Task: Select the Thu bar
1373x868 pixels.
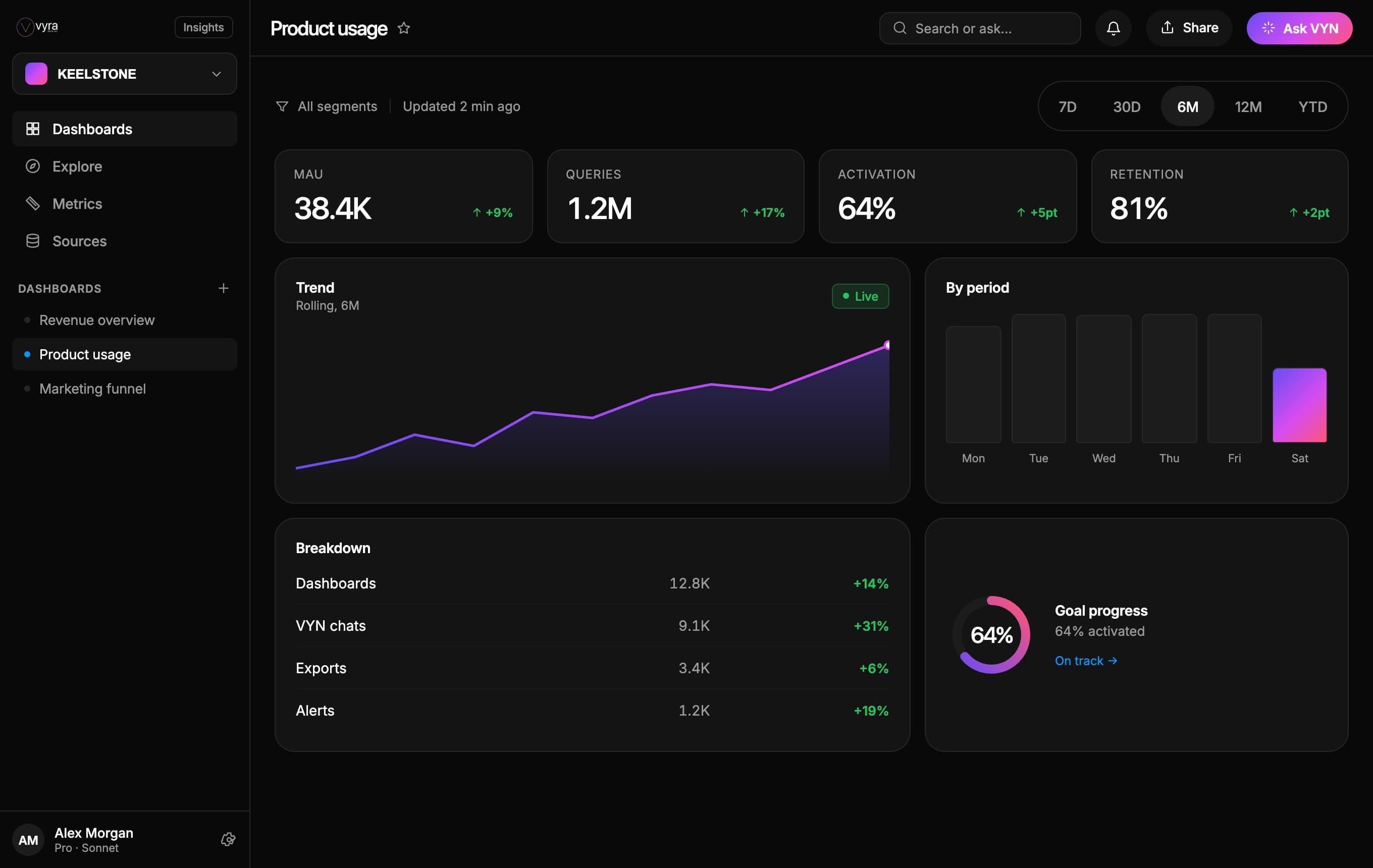Action: 1169,378
